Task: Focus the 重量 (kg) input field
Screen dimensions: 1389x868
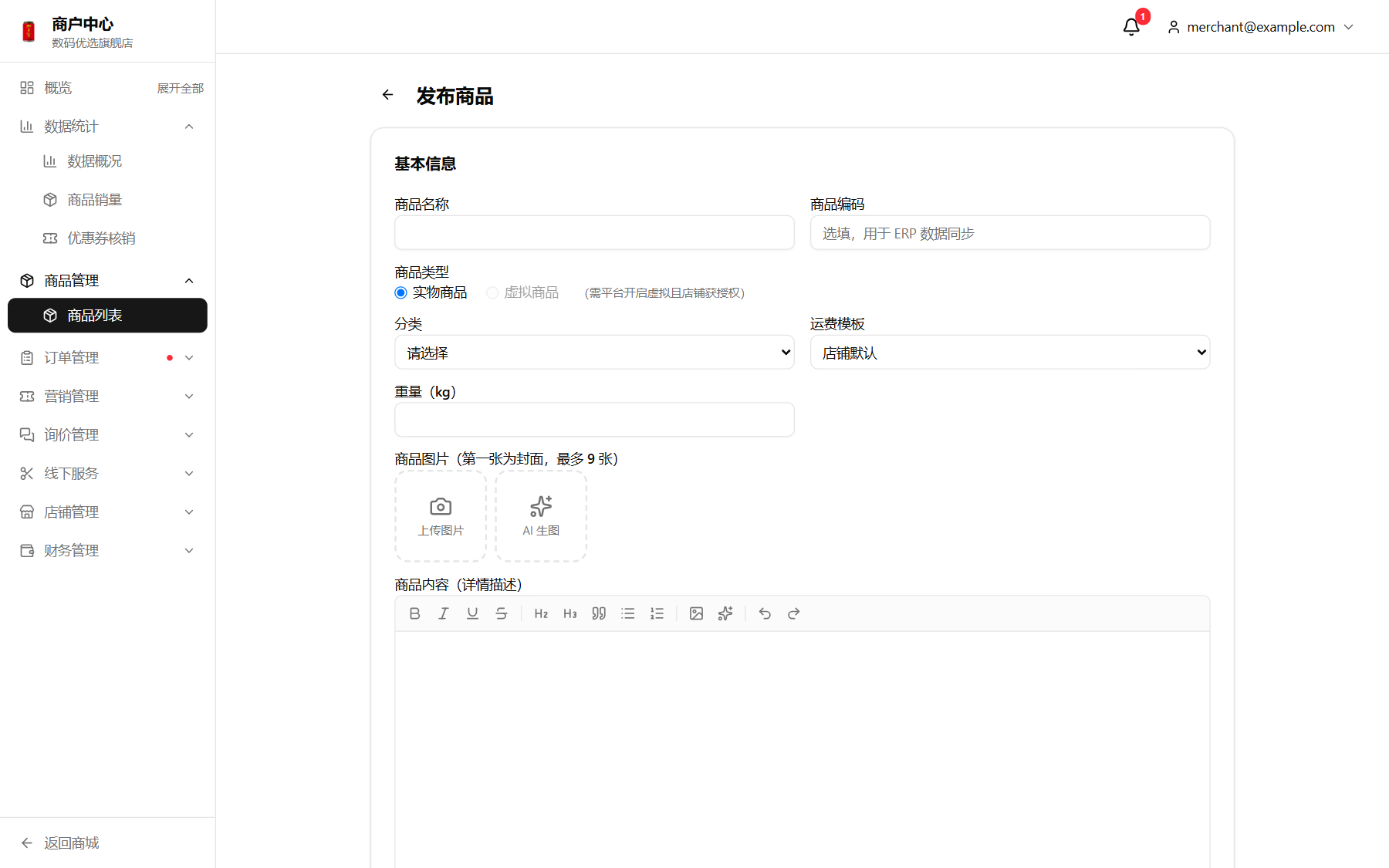Action: pos(594,420)
